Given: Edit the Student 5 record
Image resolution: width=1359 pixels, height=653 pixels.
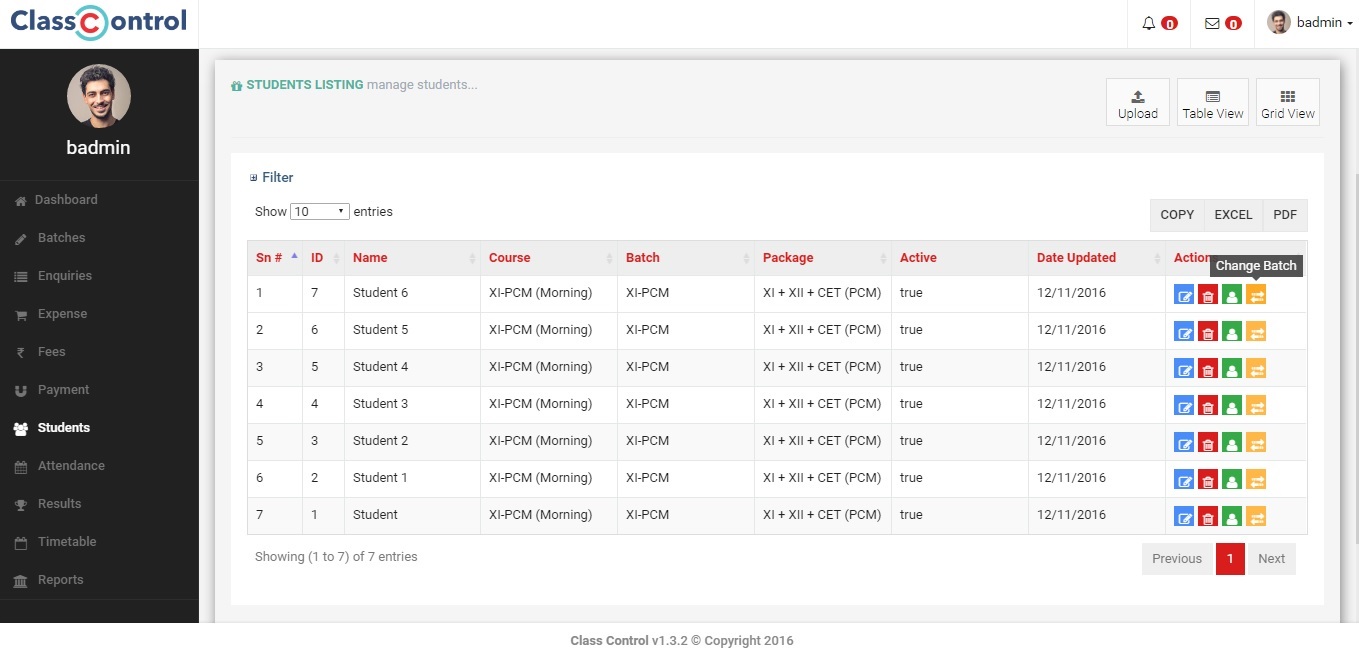Looking at the screenshot, I should [x=1184, y=332].
